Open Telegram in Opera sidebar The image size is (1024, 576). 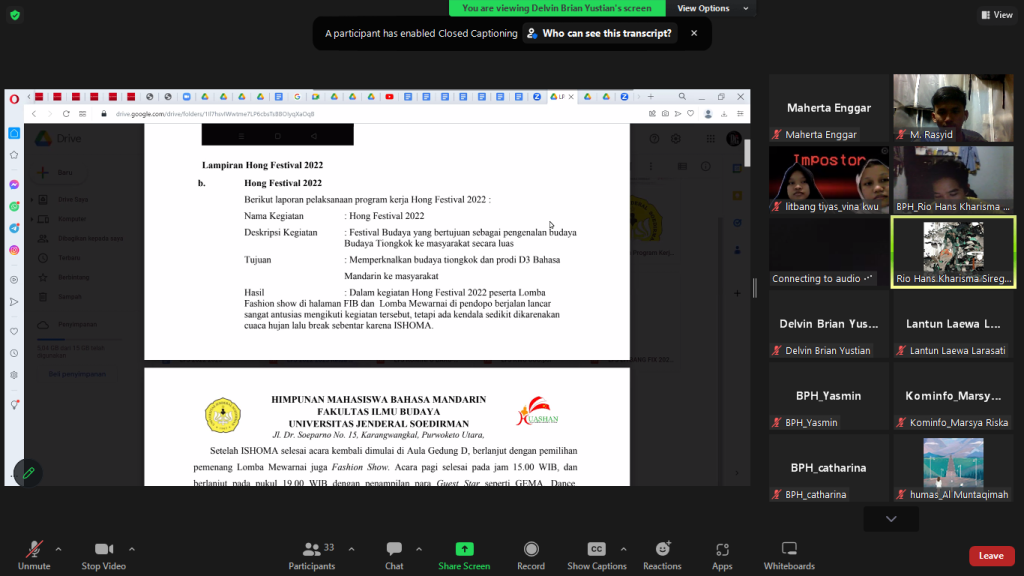[14, 228]
